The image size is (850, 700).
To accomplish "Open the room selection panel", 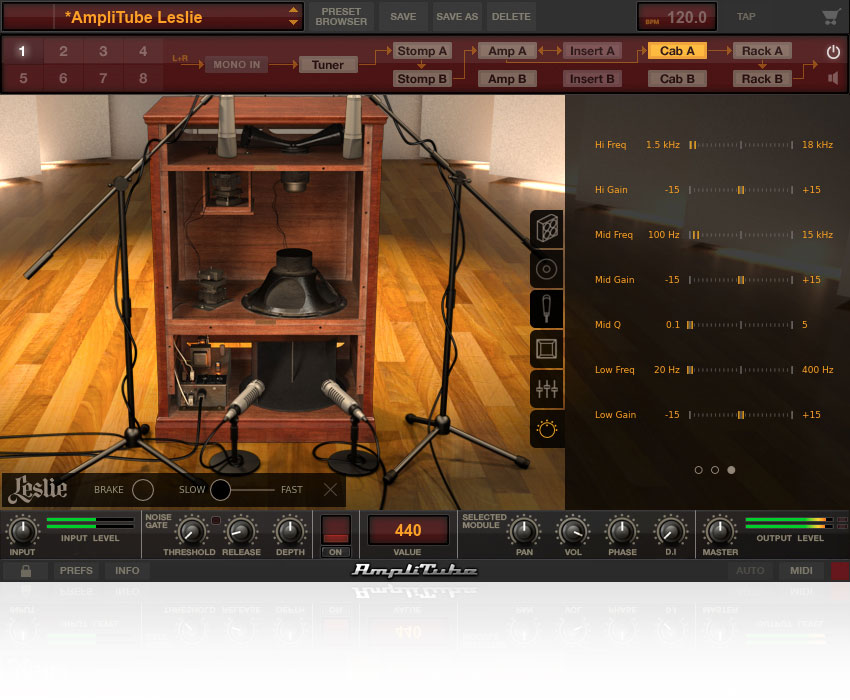I will coord(547,348).
